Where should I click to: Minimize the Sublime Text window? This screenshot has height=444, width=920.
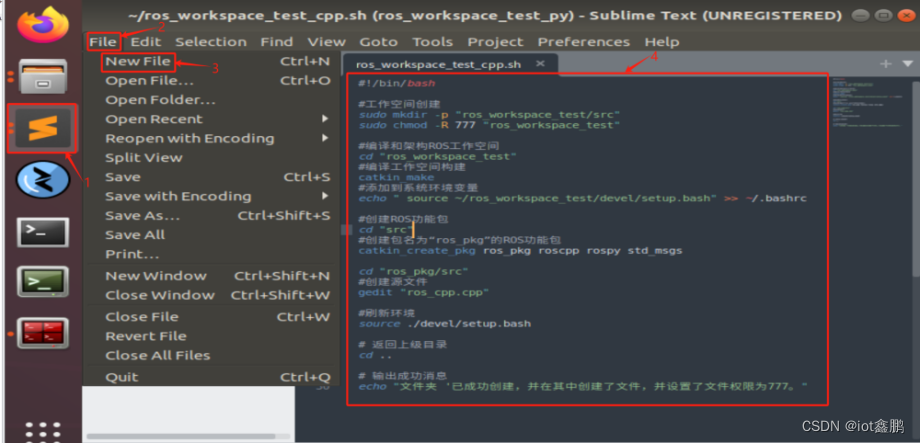(x=861, y=16)
